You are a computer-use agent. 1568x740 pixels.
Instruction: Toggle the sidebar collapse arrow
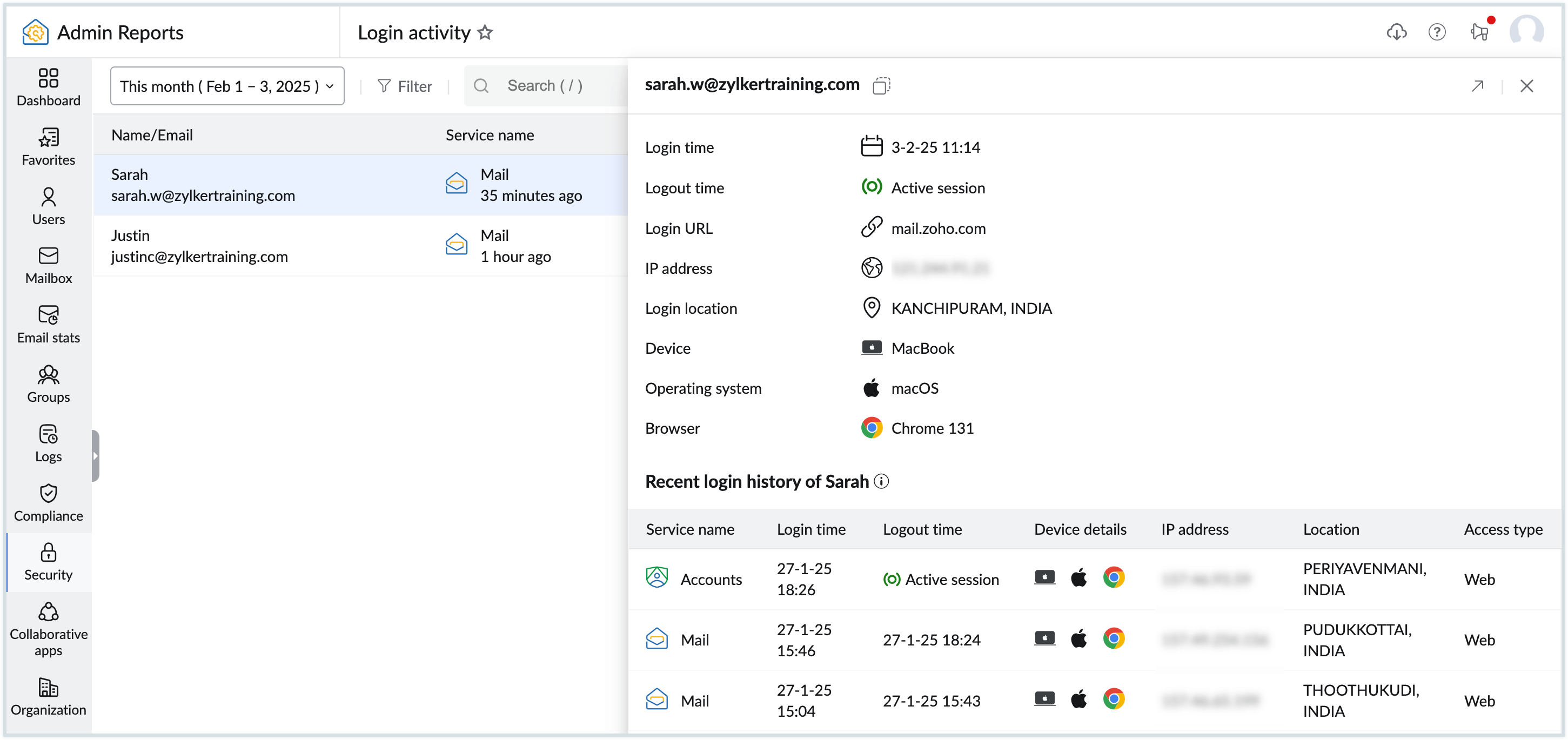[97, 455]
